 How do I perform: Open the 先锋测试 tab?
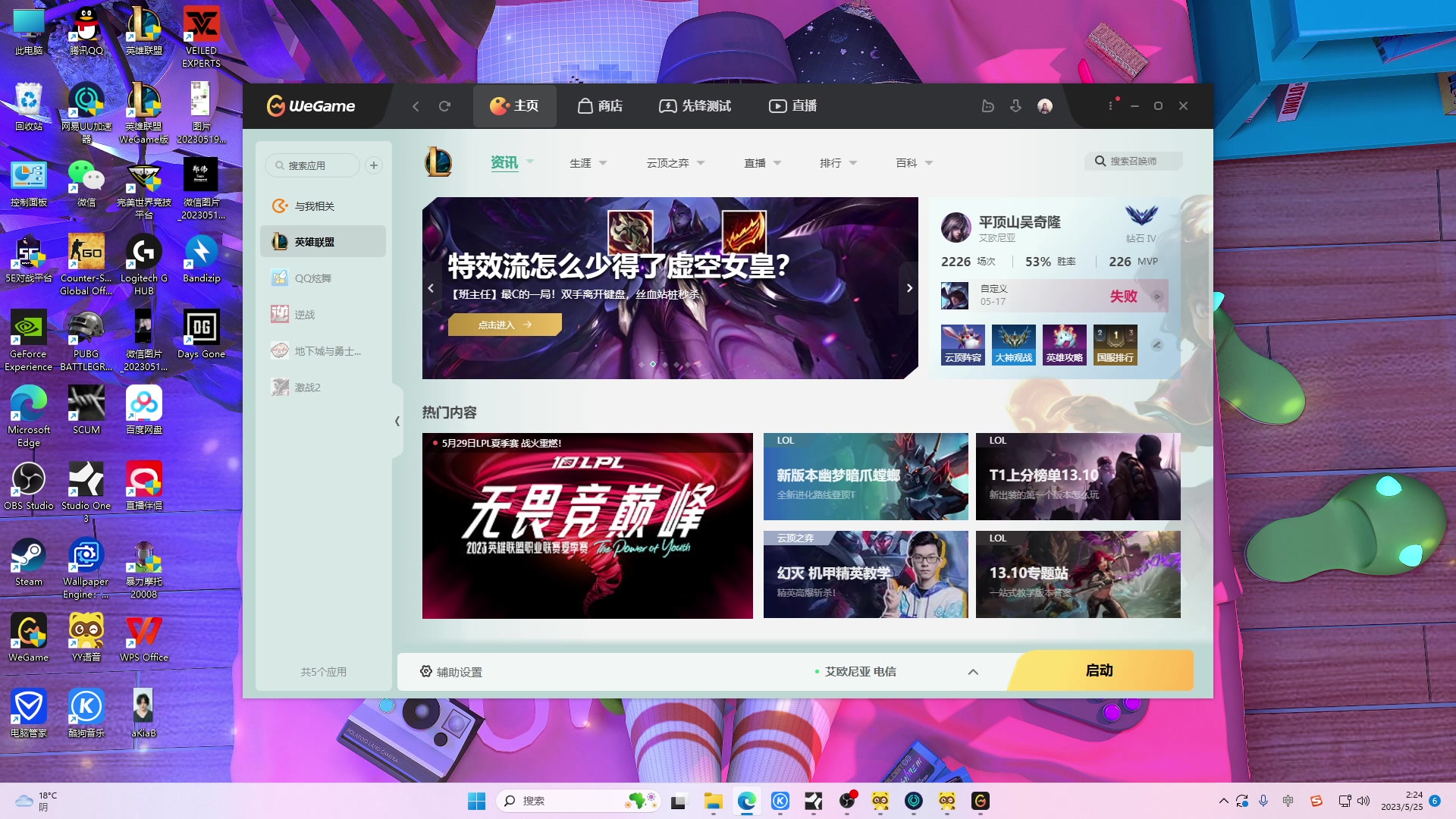(x=695, y=106)
